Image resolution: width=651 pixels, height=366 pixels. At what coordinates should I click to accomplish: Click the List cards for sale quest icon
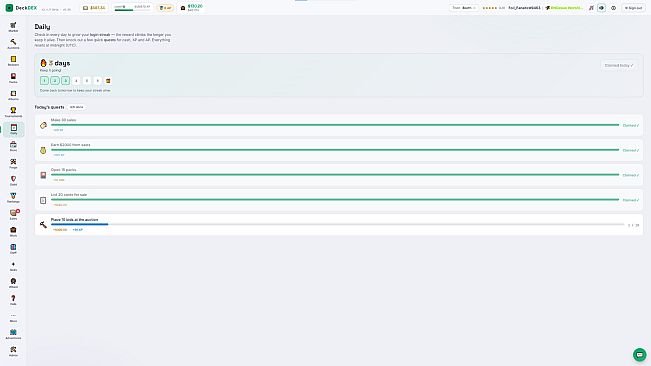(43, 200)
